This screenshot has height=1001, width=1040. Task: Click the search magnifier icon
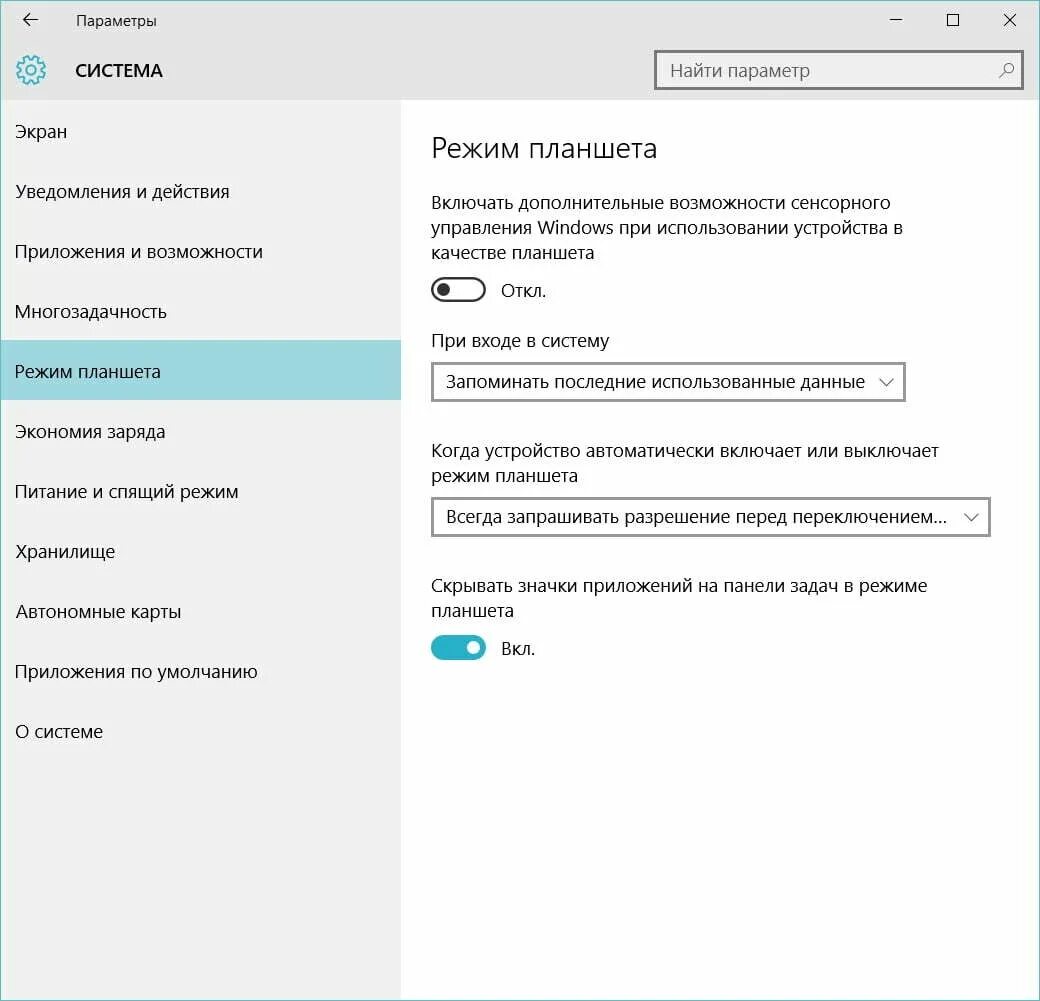1006,70
